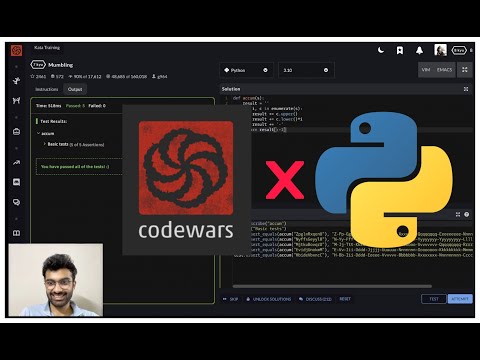This screenshot has width=480, height=360.
Task: Click the 'Failed: 0' label
Action: click(x=97, y=106)
